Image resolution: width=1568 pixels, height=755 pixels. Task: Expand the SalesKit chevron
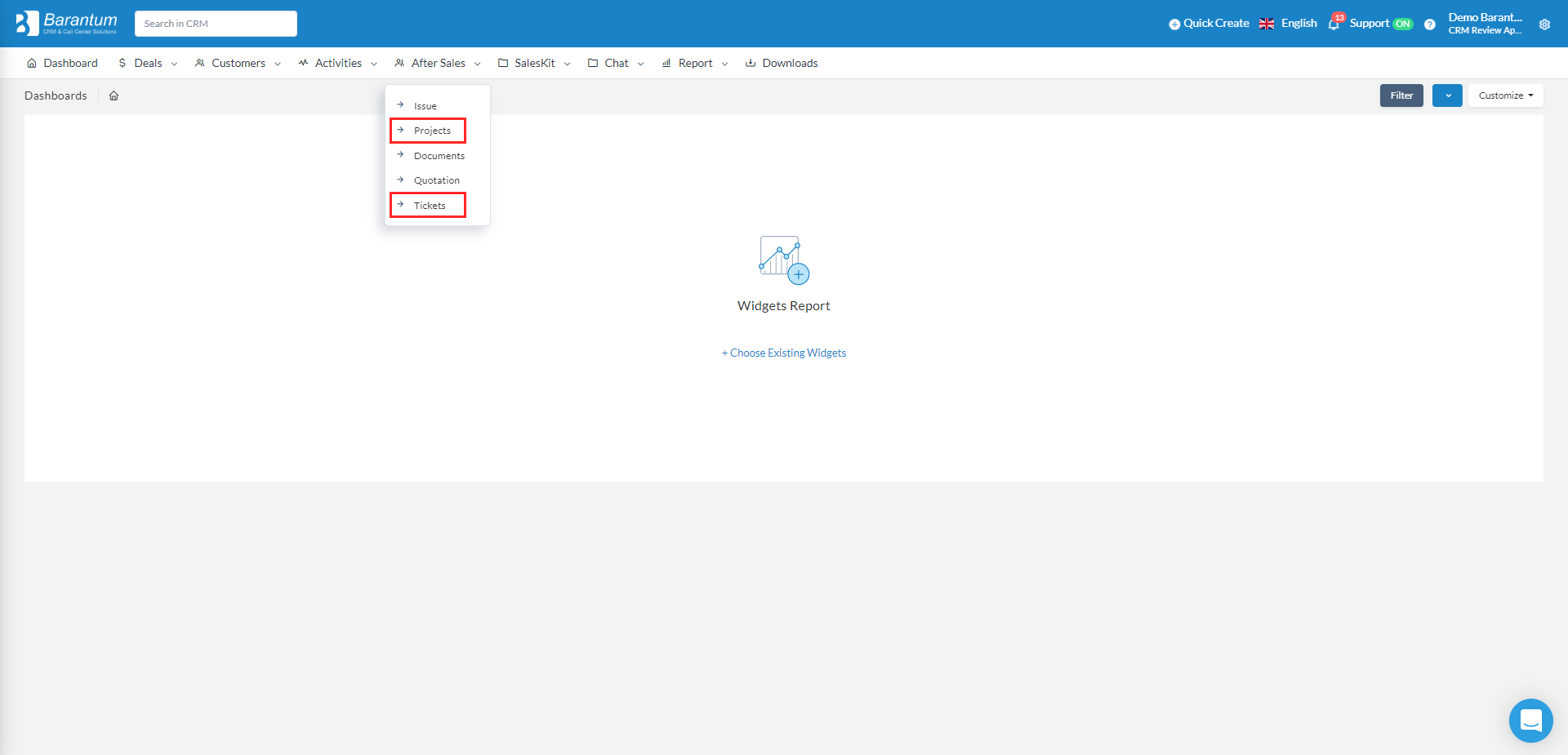pos(568,64)
